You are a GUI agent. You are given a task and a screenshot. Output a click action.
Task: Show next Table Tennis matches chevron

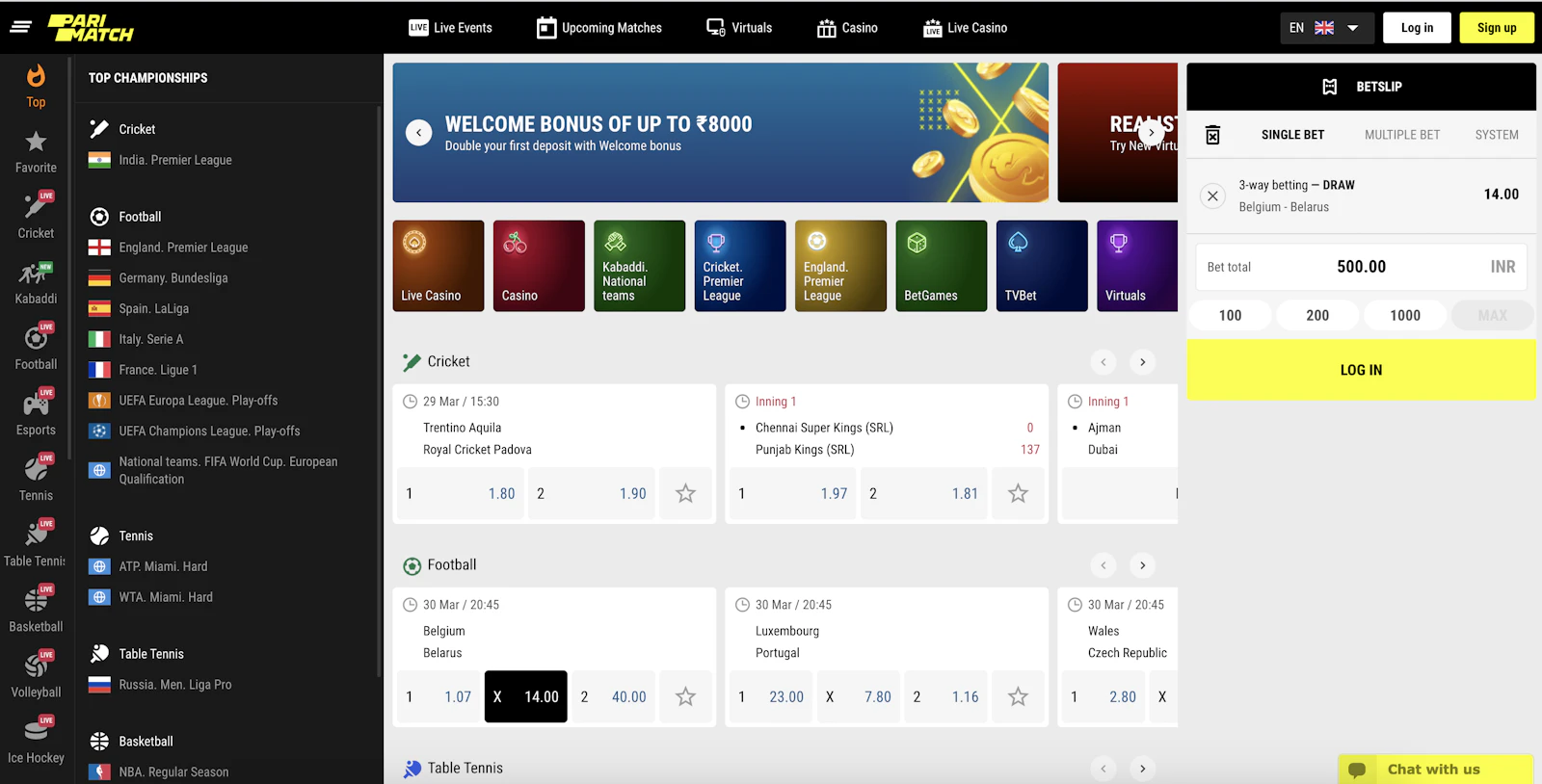(1142, 769)
